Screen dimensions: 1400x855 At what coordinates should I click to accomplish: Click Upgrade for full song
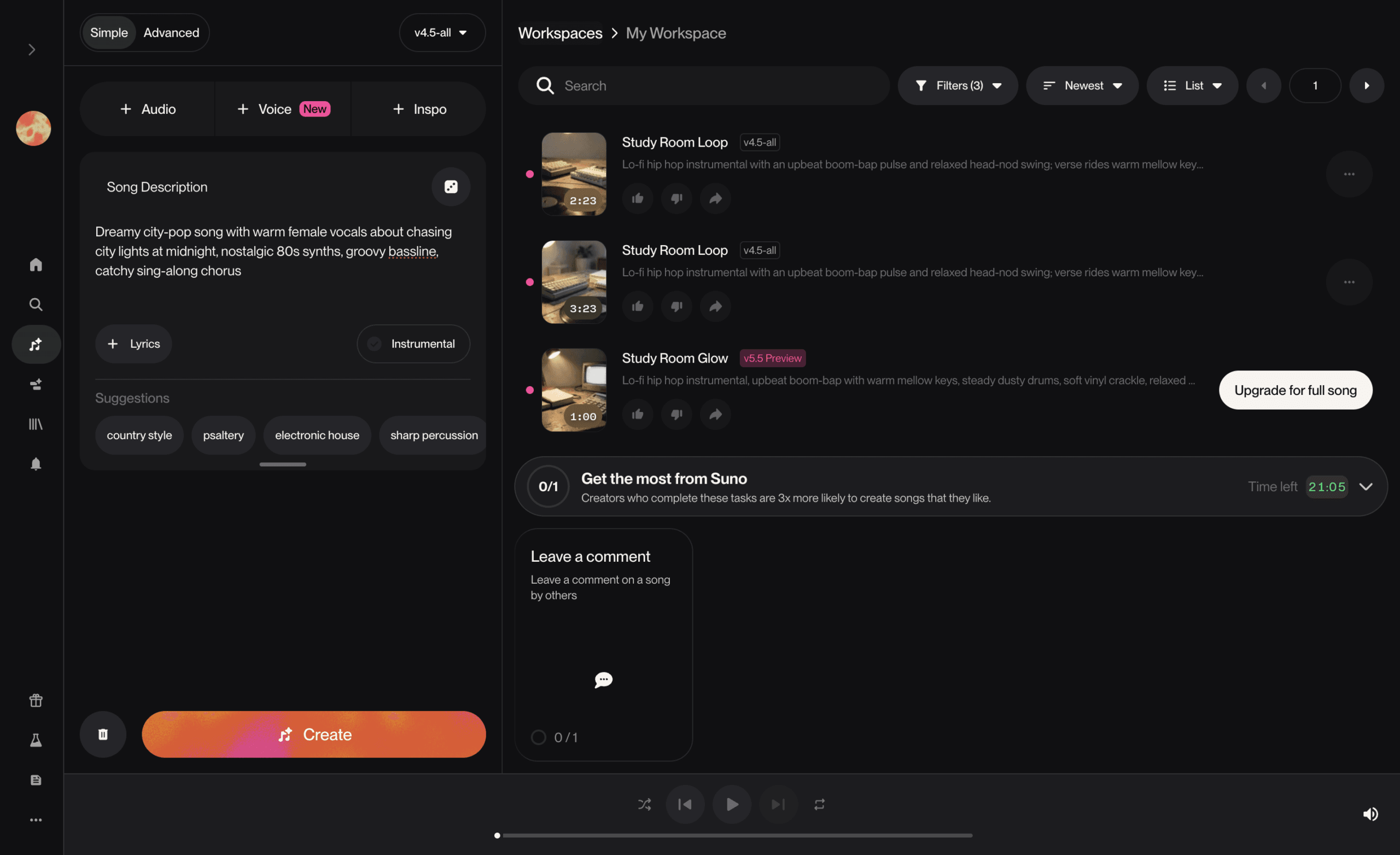(x=1295, y=390)
